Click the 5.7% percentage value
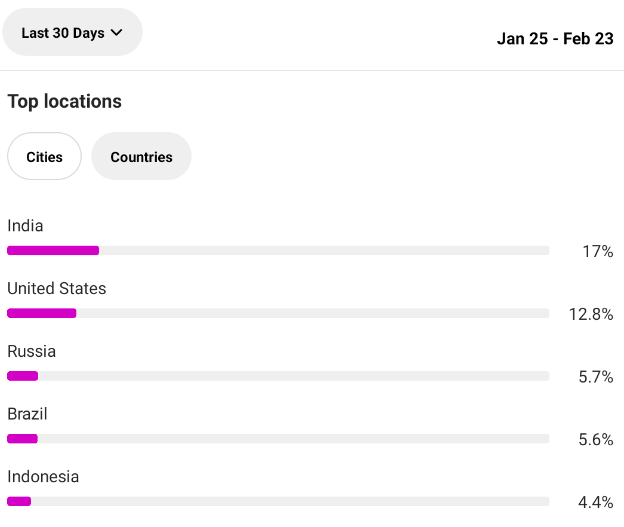 pos(596,377)
